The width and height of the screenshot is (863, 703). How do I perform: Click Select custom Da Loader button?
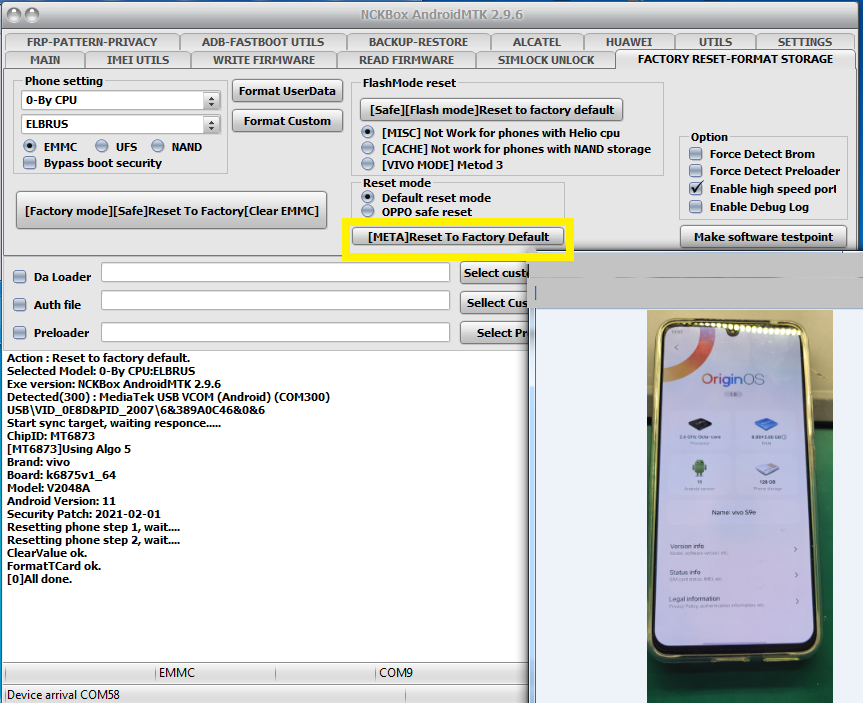point(495,273)
